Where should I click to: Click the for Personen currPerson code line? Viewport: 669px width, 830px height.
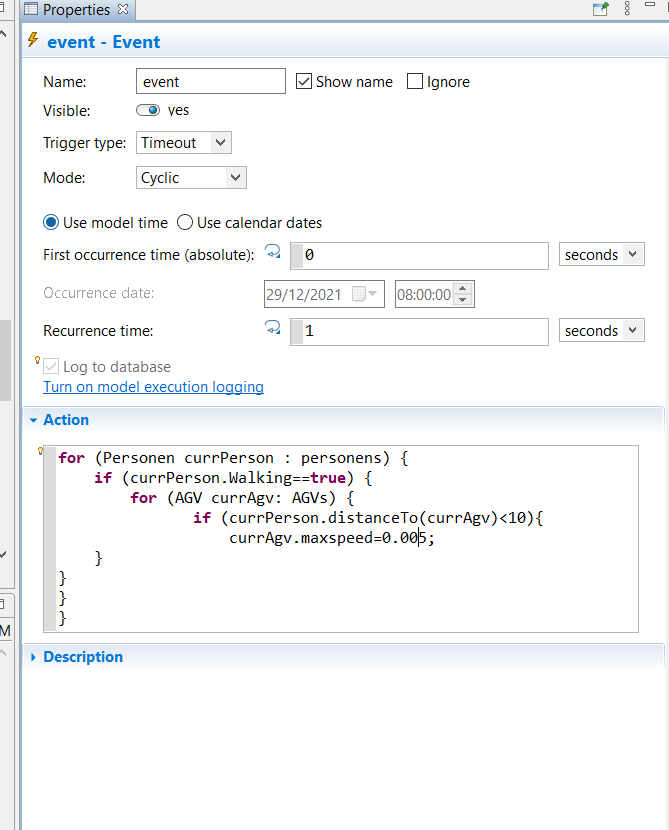click(x=233, y=458)
